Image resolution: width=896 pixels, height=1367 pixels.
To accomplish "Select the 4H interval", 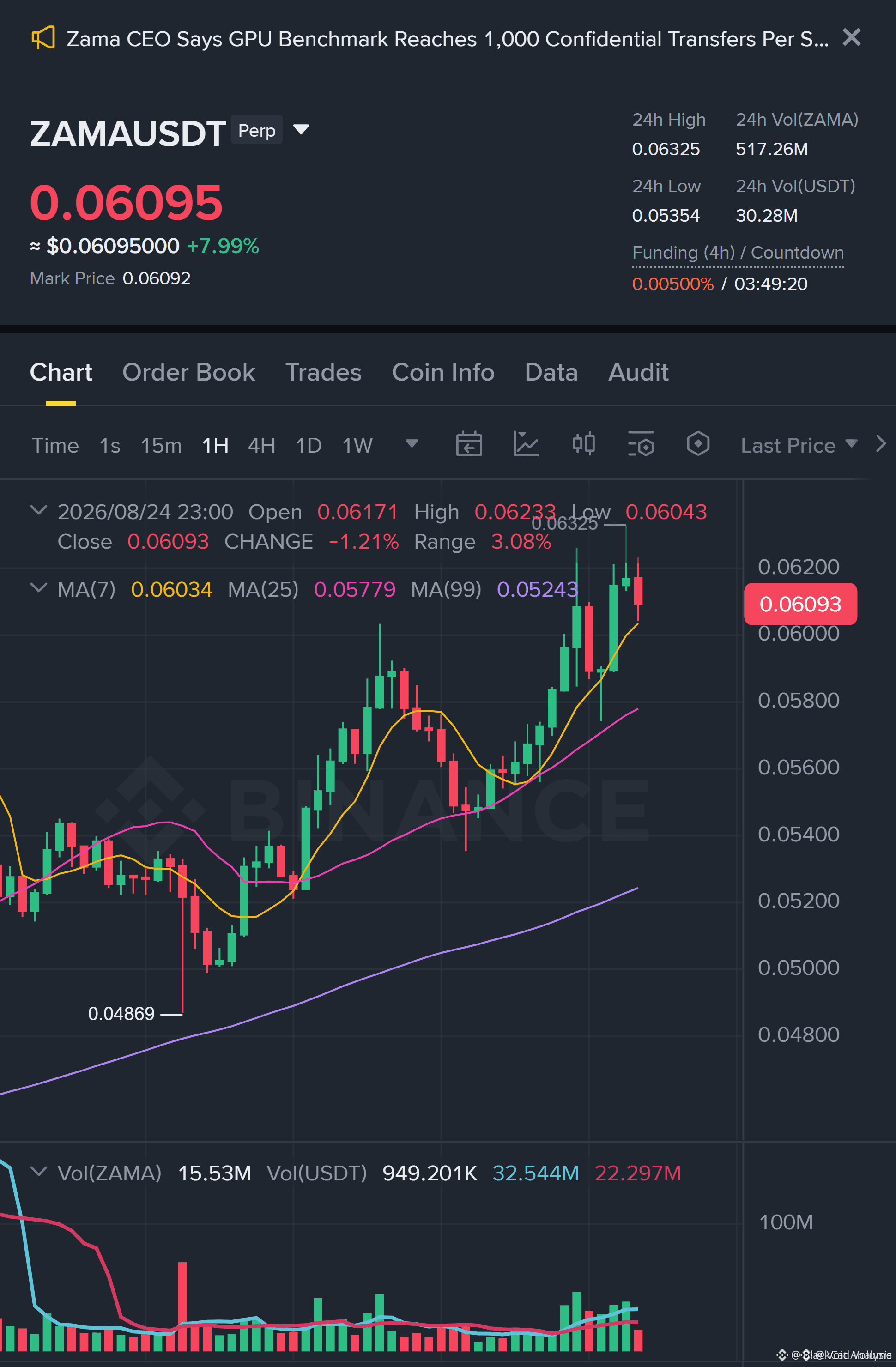I will click(x=261, y=445).
